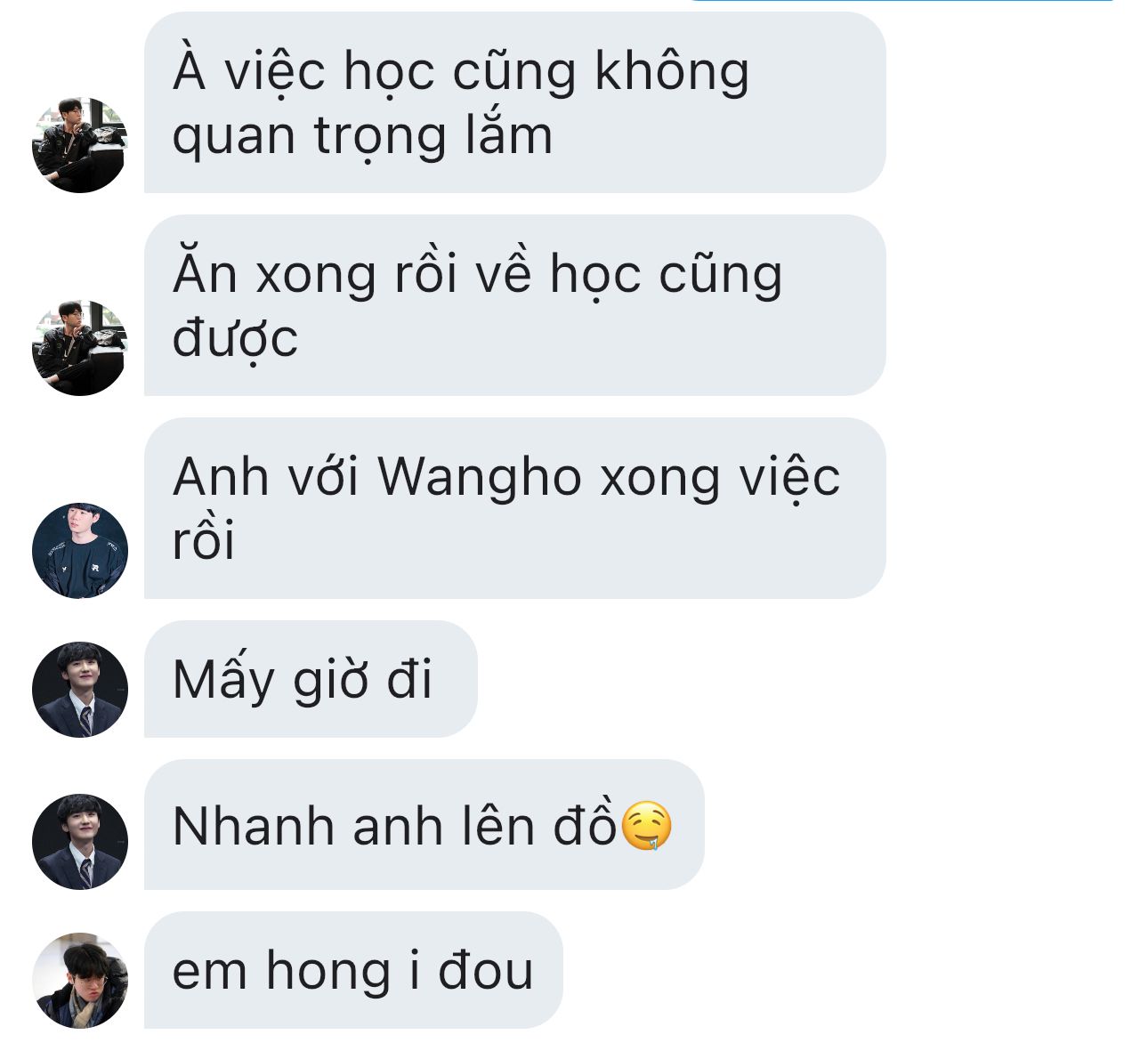Tap the 'Ăn xong rồi về học cũng được' message

click(515, 305)
